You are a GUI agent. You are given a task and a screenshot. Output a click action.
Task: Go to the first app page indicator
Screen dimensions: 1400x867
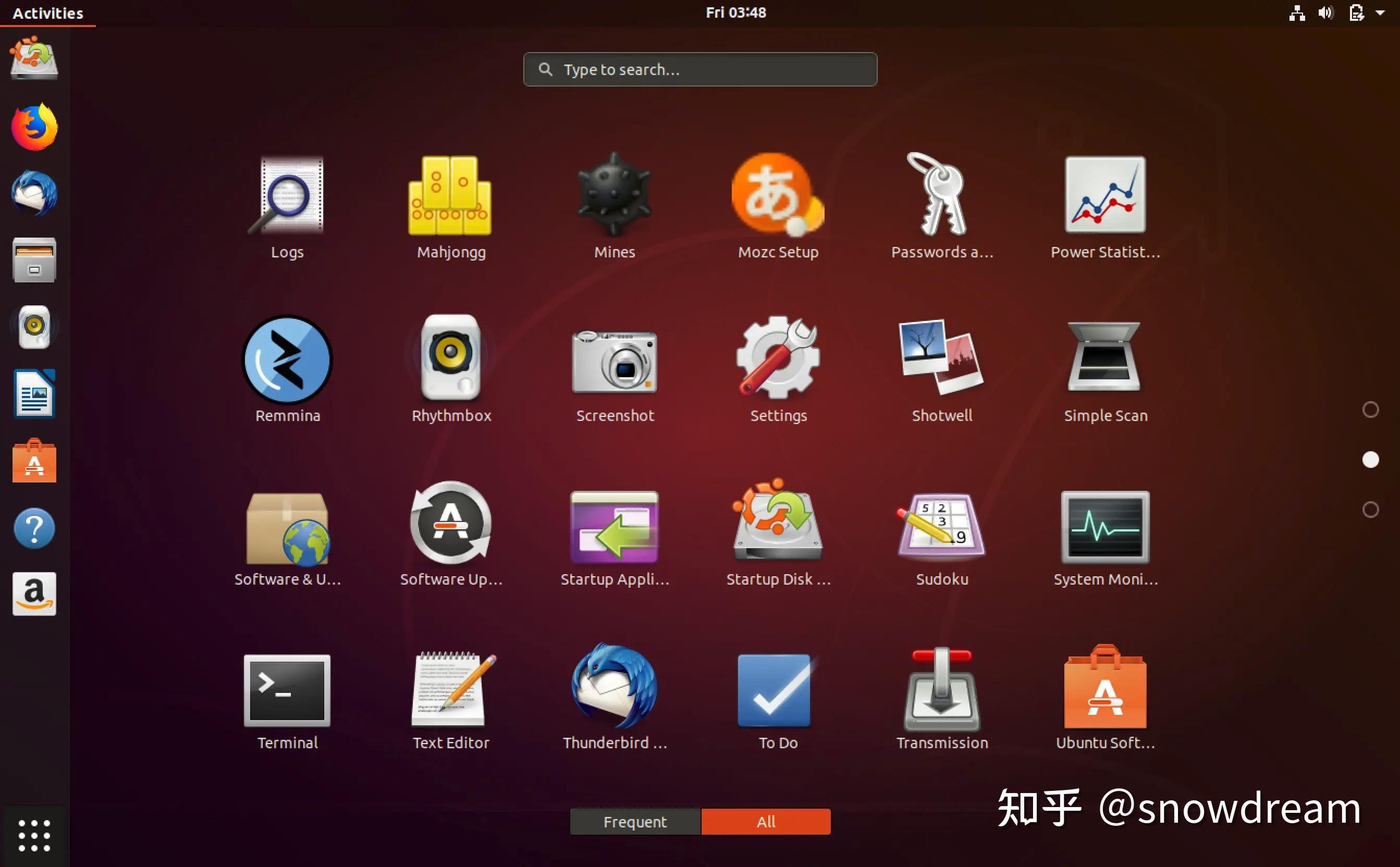tap(1370, 410)
